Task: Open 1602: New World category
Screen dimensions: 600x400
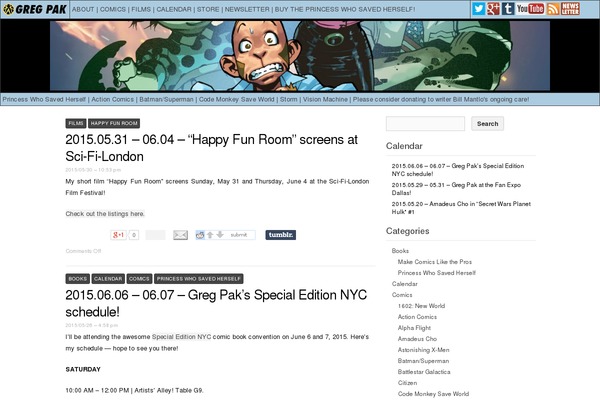Action: coord(421,306)
